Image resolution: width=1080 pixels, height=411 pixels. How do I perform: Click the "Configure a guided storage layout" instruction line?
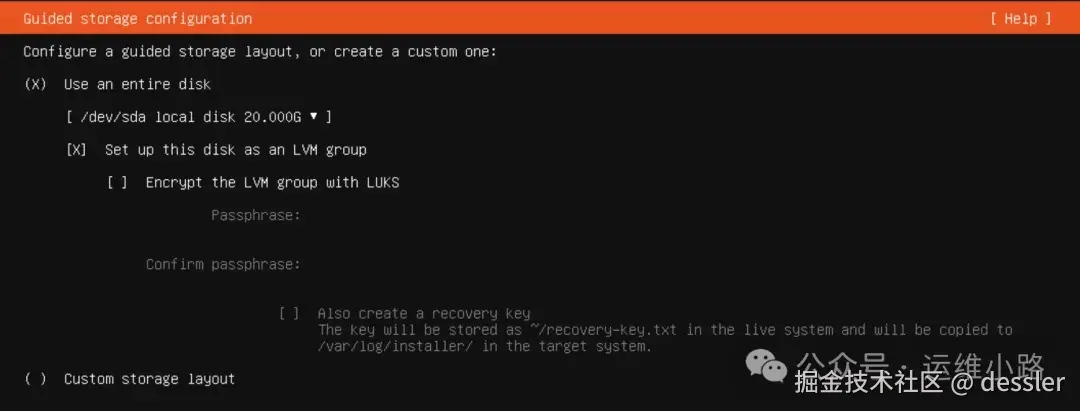[260, 52]
